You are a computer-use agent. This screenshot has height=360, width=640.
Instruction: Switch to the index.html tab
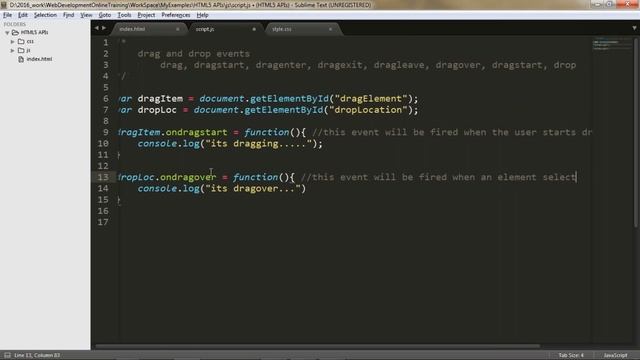point(147,29)
